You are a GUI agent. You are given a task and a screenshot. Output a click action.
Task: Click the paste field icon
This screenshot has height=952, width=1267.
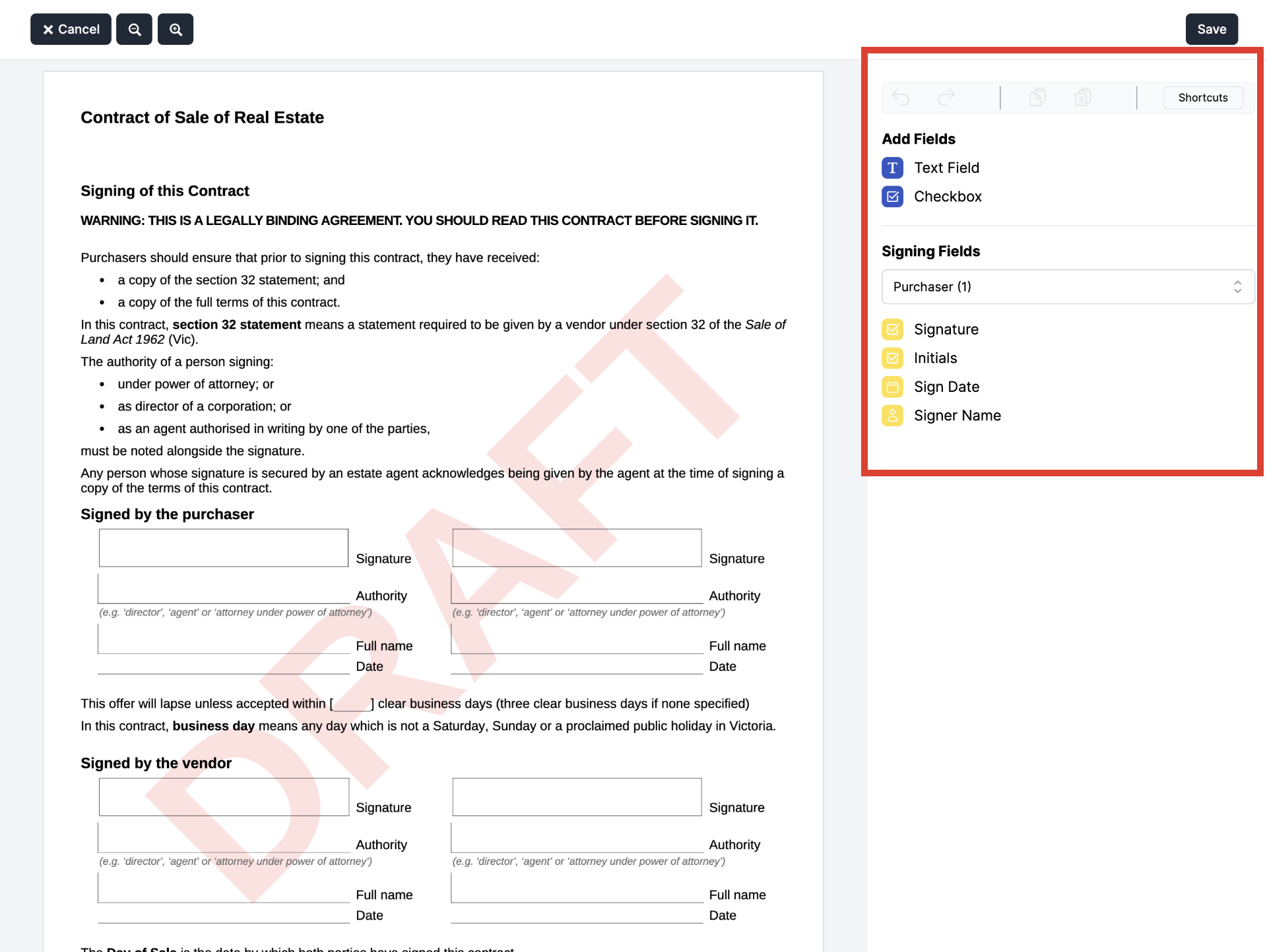pos(1083,98)
